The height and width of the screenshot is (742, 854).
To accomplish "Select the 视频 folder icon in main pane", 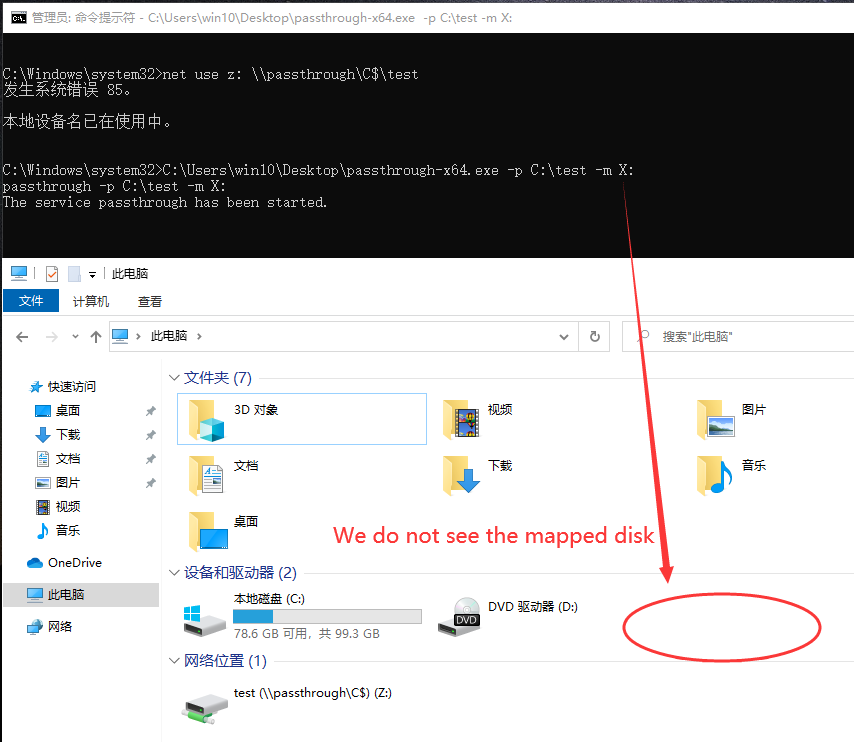I will point(461,419).
